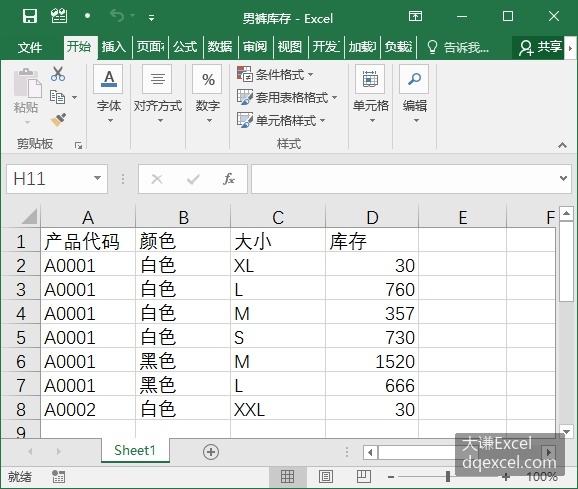Open the 对齐方式 alignment group
578x489 pixels.
click(158, 94)
